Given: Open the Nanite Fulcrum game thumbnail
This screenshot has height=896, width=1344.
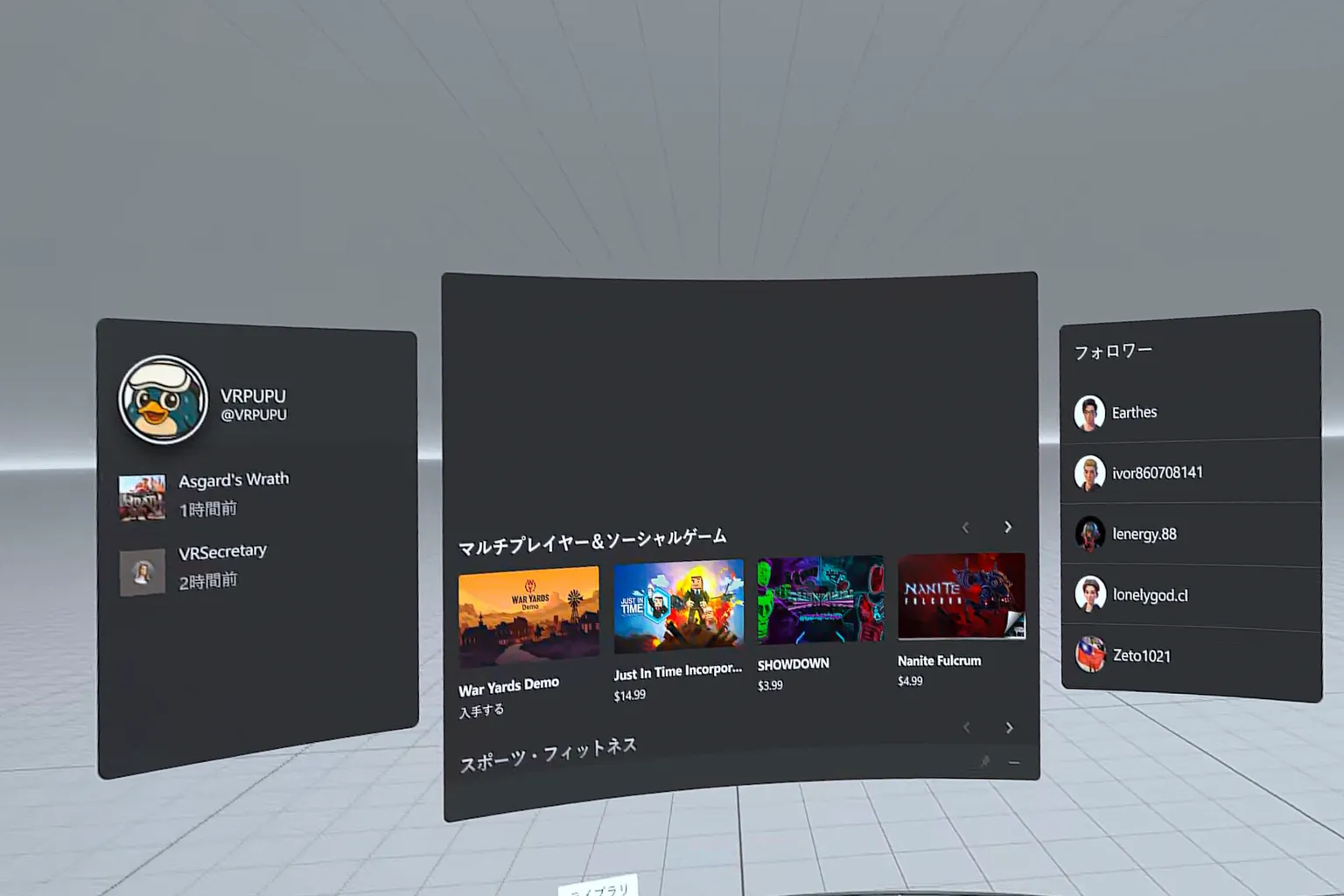Looking at the screenshot, I should [x=962, y=596].
